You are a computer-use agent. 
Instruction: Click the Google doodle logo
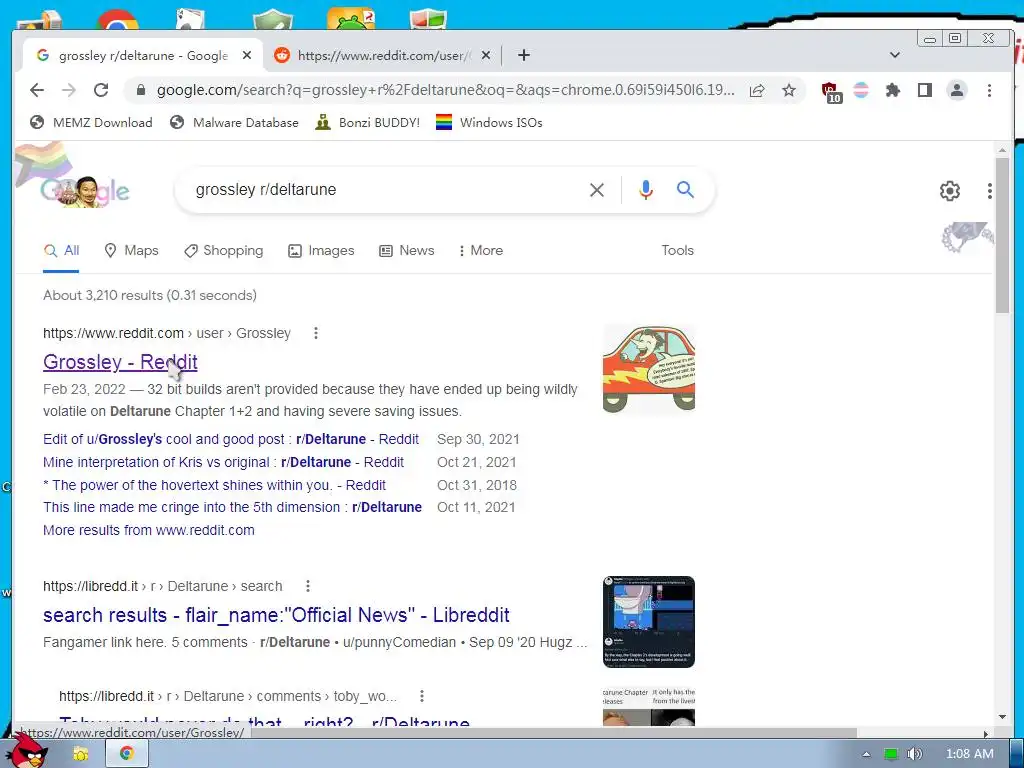click(85, 191)
